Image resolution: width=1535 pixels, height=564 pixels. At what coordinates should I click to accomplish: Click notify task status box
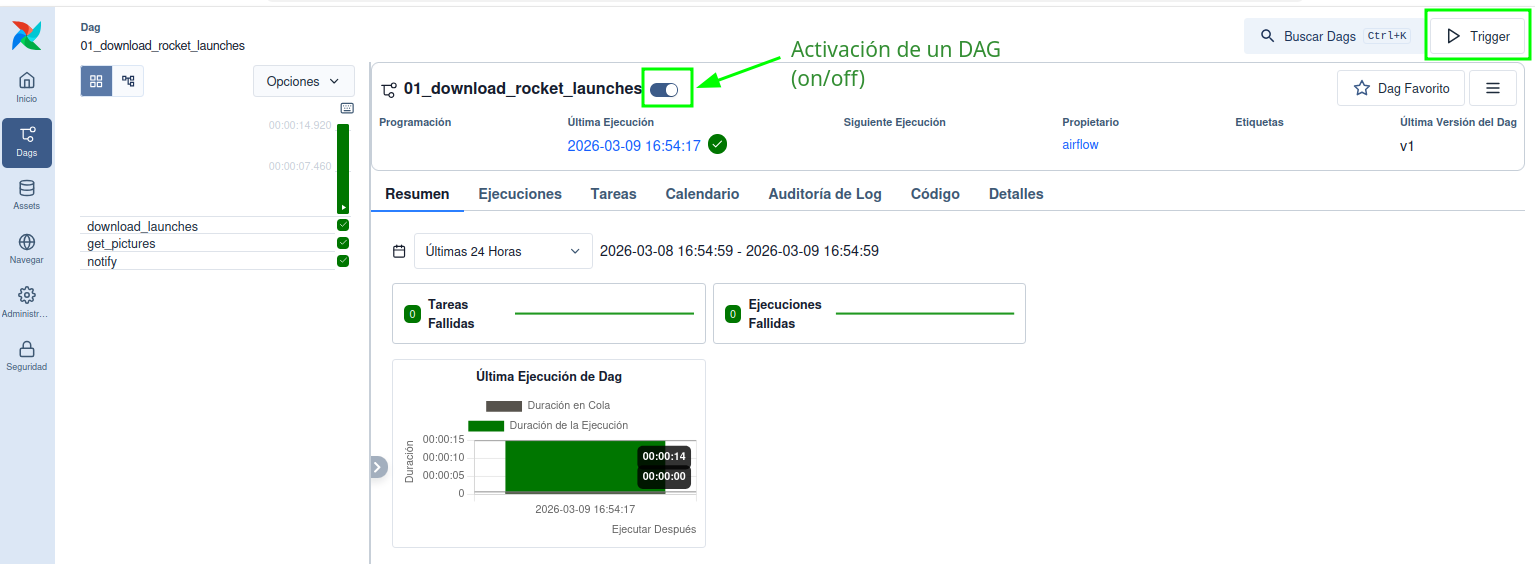pos(343,261)
